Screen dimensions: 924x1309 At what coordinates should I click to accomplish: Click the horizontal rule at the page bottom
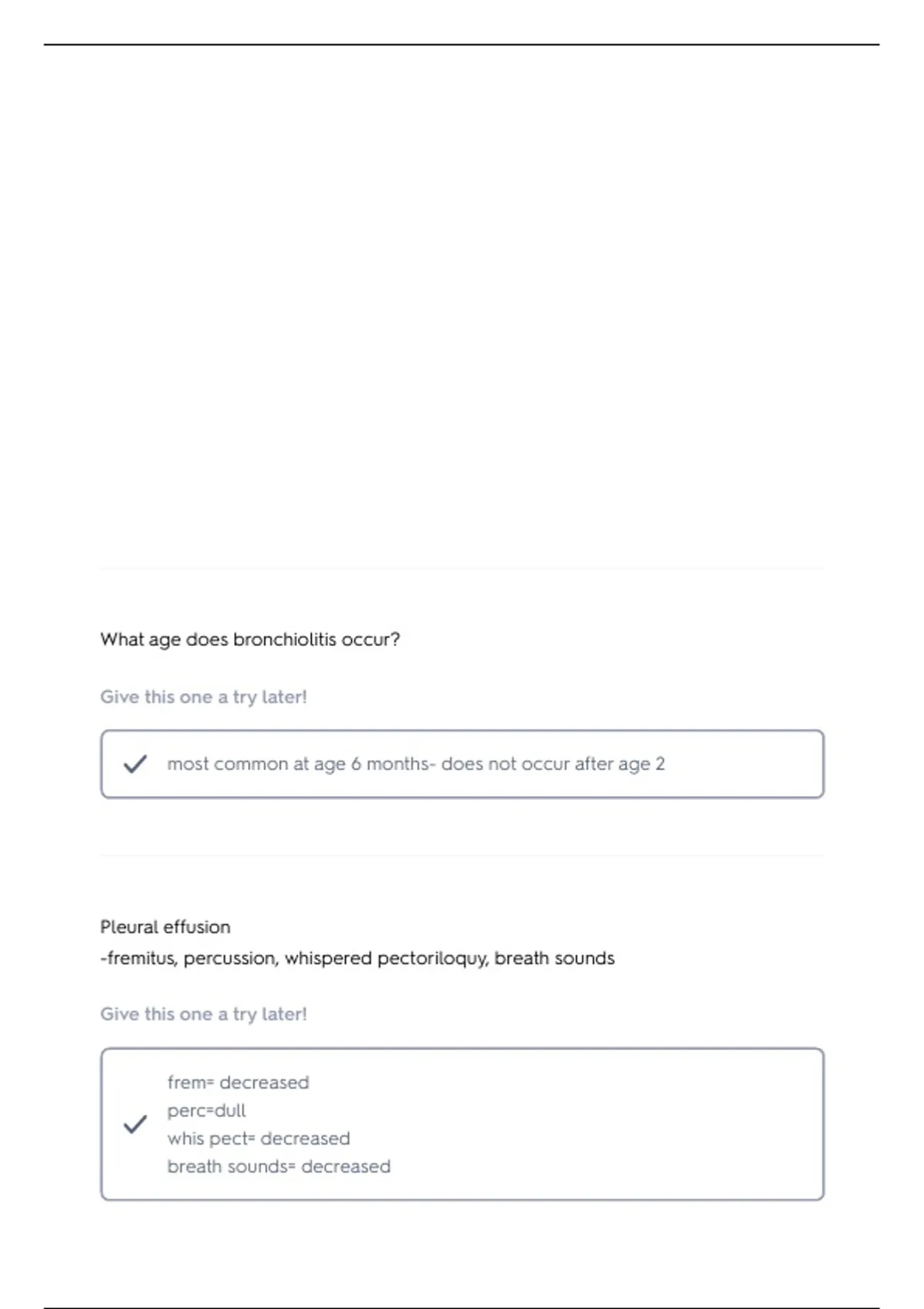pyautogui.click(x=462, y=1307)
